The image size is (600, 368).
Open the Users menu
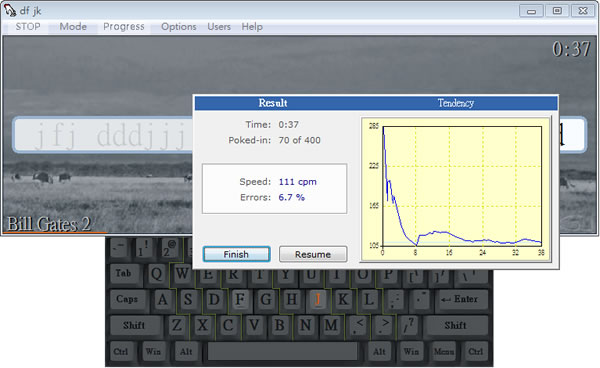click(x=219, y=26)
